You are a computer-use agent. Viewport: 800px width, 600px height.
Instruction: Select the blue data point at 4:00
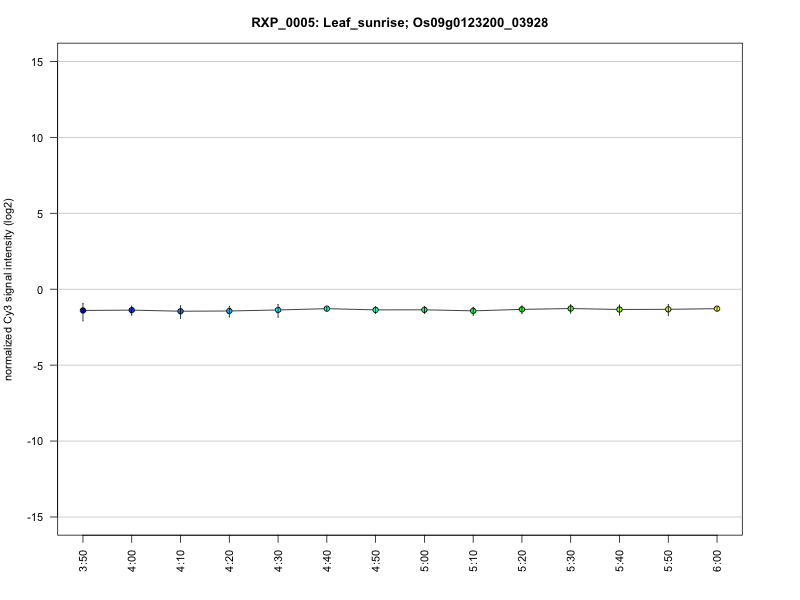(x=132, y=310)
